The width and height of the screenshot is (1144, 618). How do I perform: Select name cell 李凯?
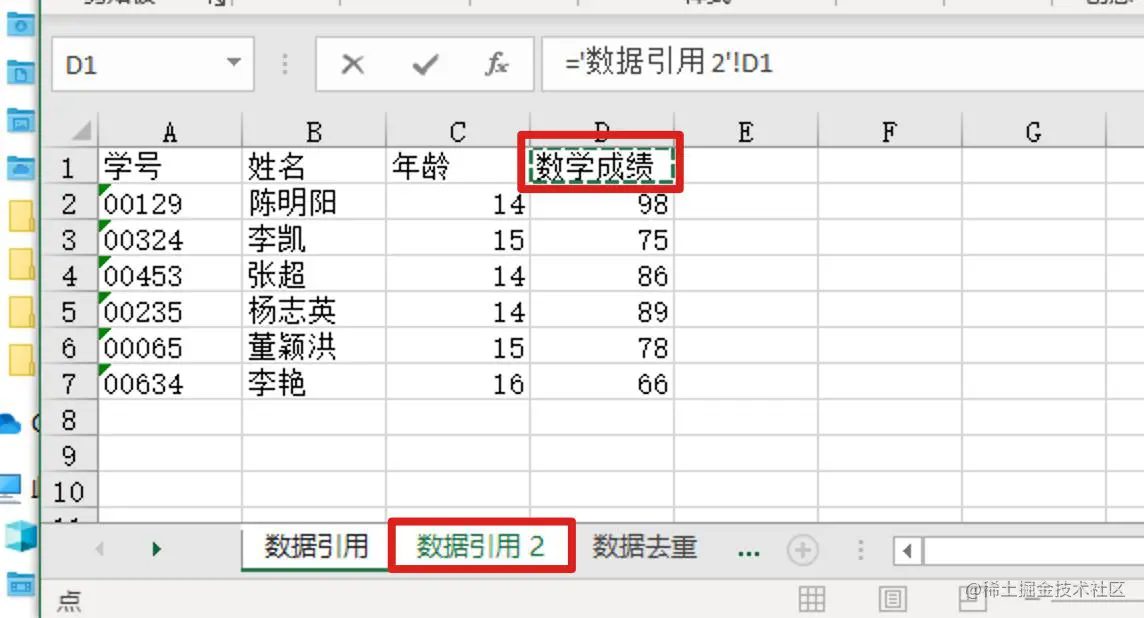314,239
